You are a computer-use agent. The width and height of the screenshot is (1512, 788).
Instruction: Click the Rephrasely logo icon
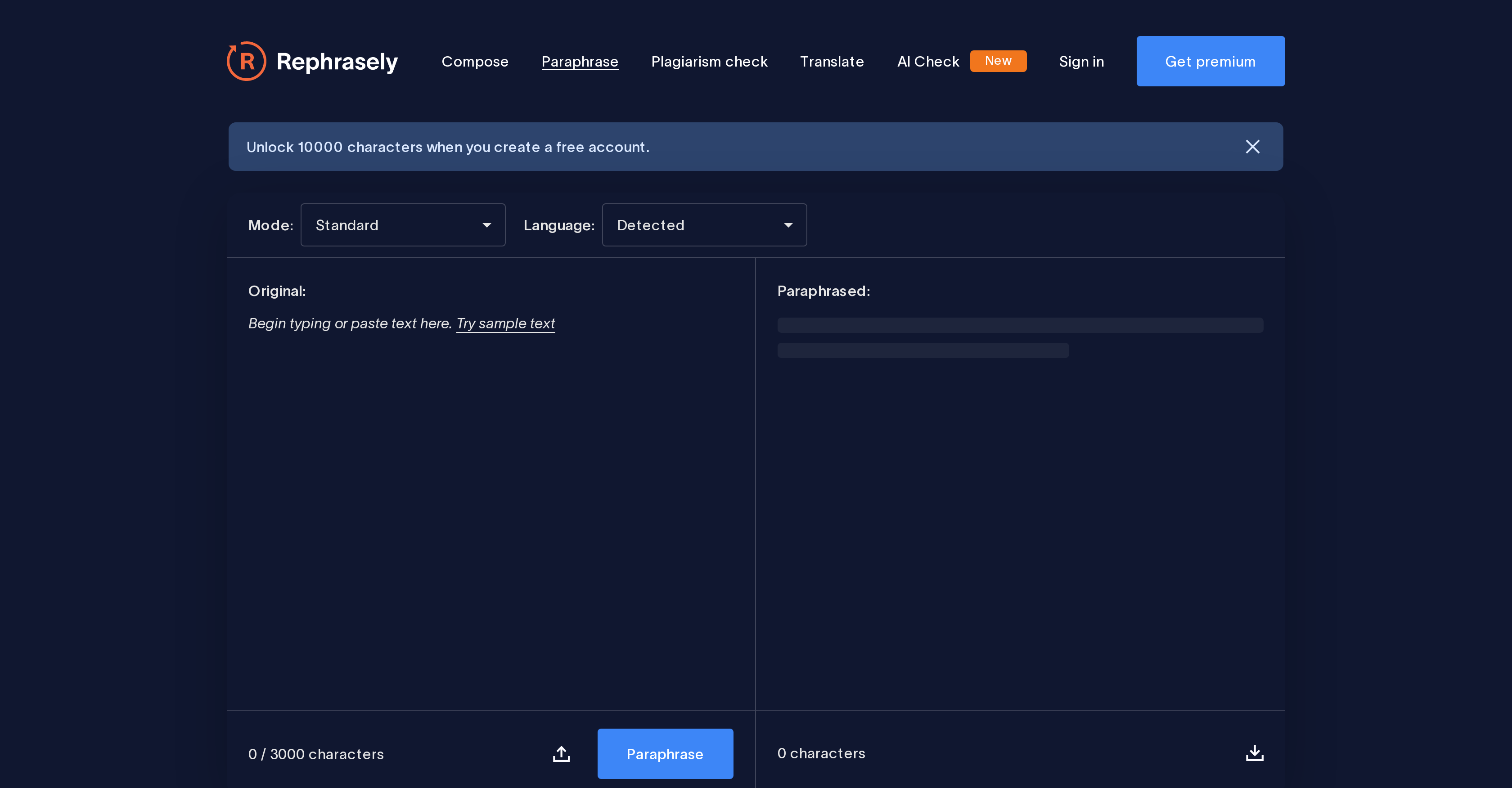[x=246, y=60]
